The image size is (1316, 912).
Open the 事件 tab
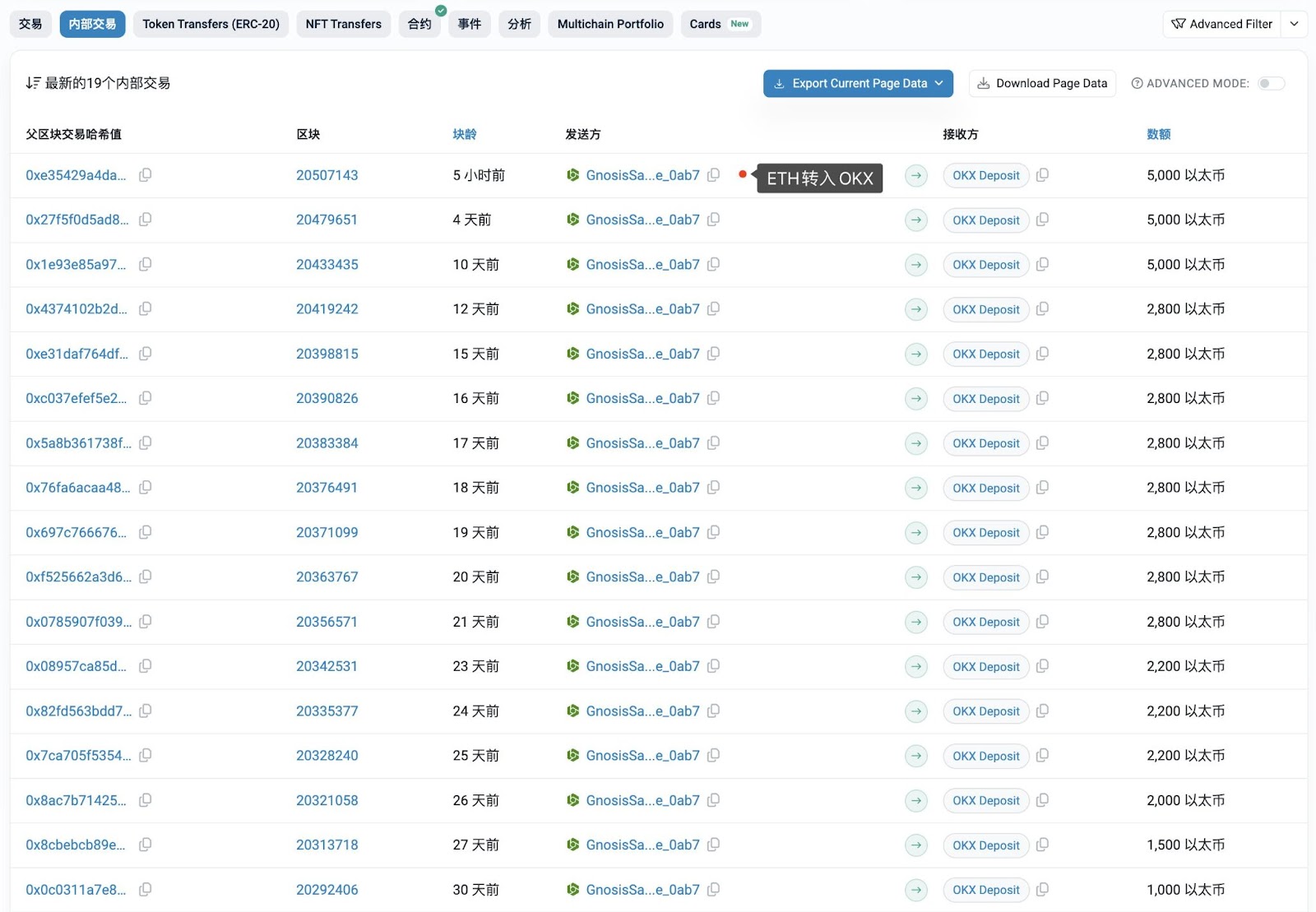[x=470, y=24]
